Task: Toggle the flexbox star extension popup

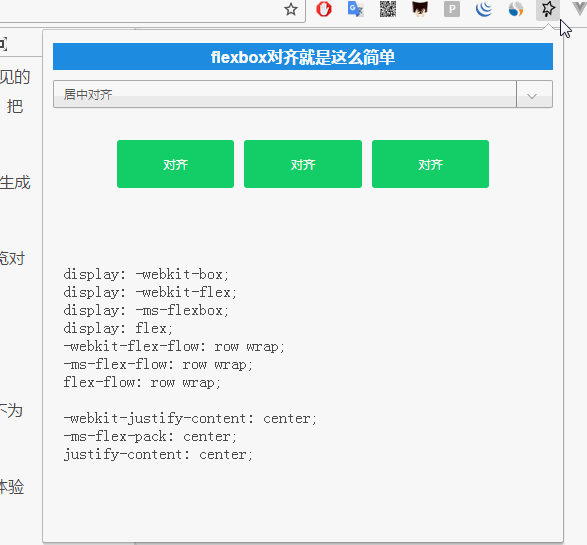Action: [x=548, y=9]
